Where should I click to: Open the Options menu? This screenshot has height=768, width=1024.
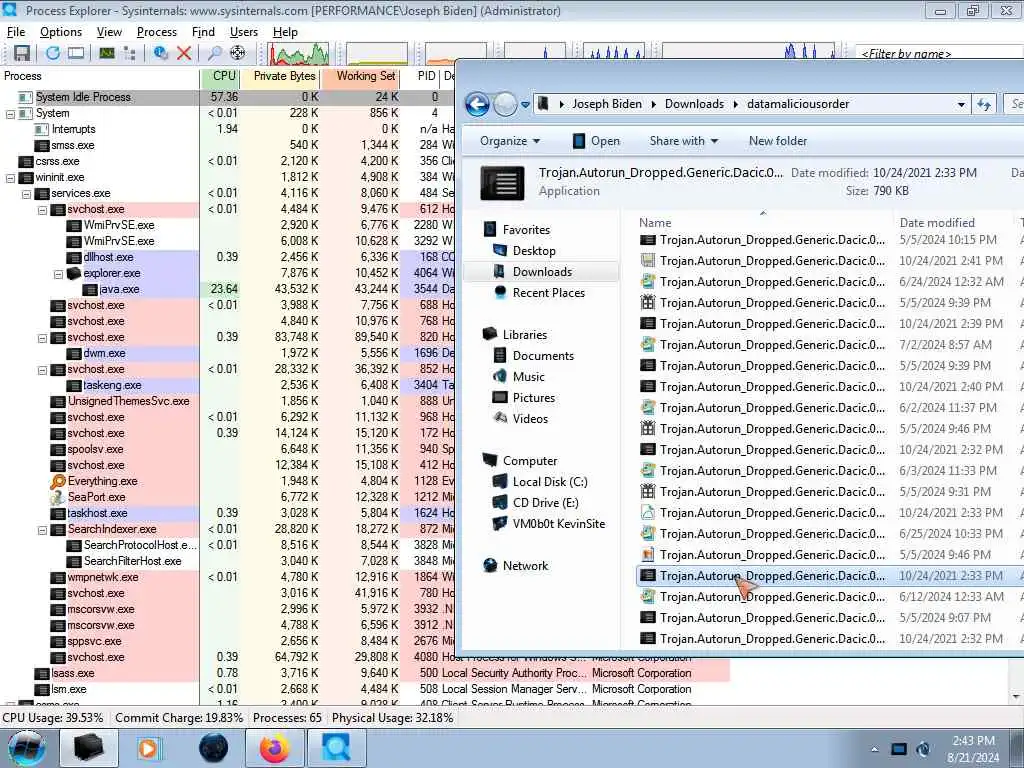pos(61,32)
